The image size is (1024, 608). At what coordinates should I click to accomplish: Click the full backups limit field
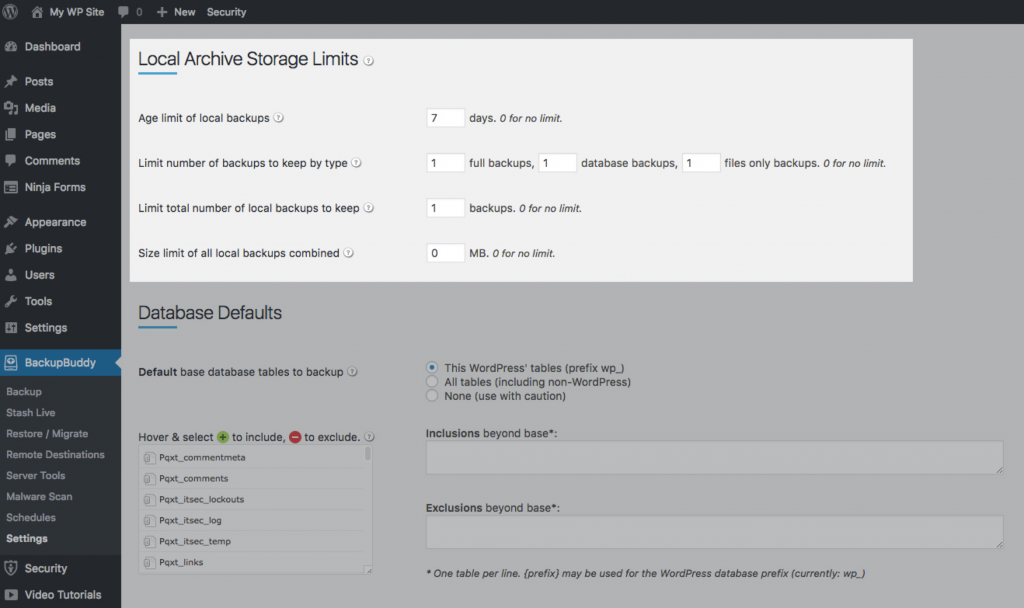click(445, 163)
